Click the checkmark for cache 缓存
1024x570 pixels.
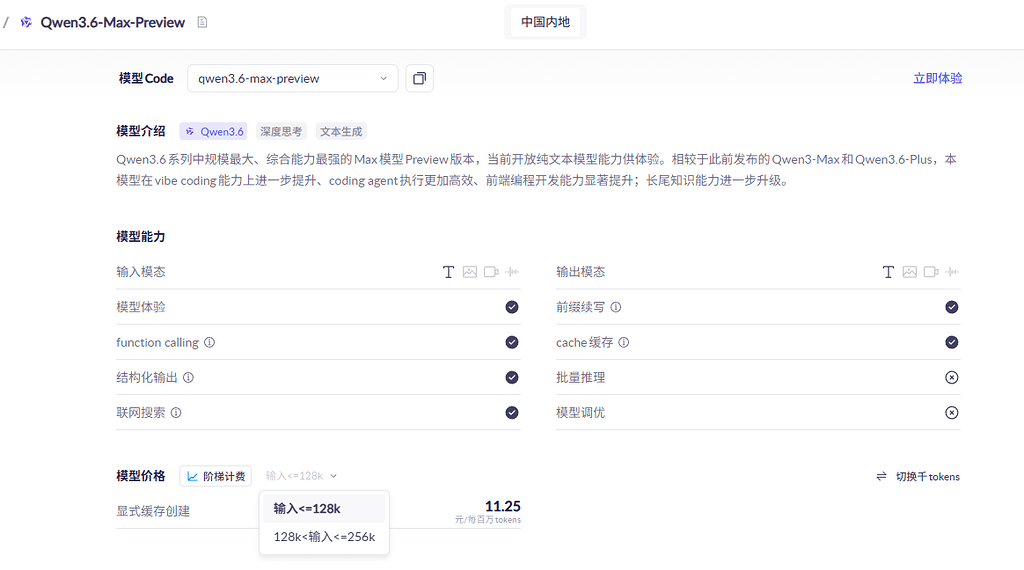click(x=952, y=342)
